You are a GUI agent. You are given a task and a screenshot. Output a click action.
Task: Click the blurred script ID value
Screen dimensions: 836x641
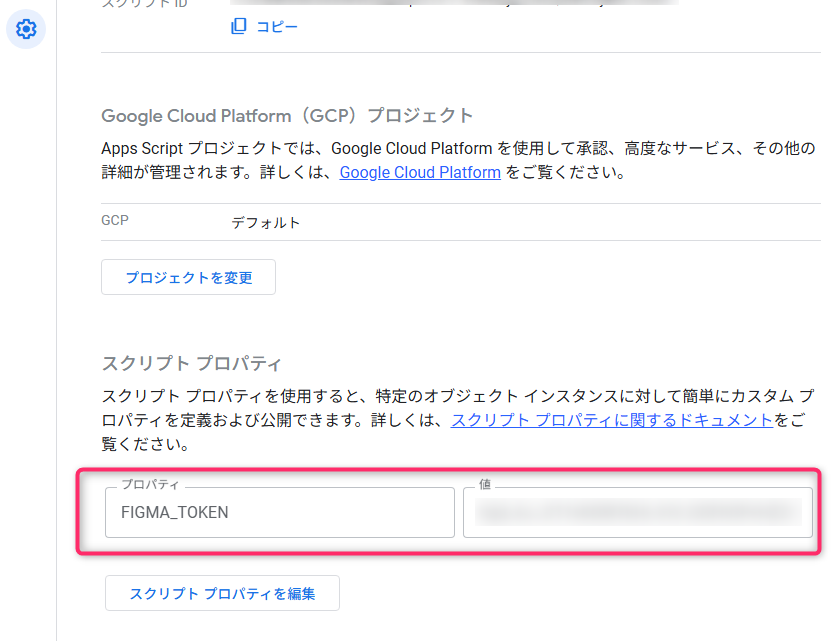(x=450, y=3)
